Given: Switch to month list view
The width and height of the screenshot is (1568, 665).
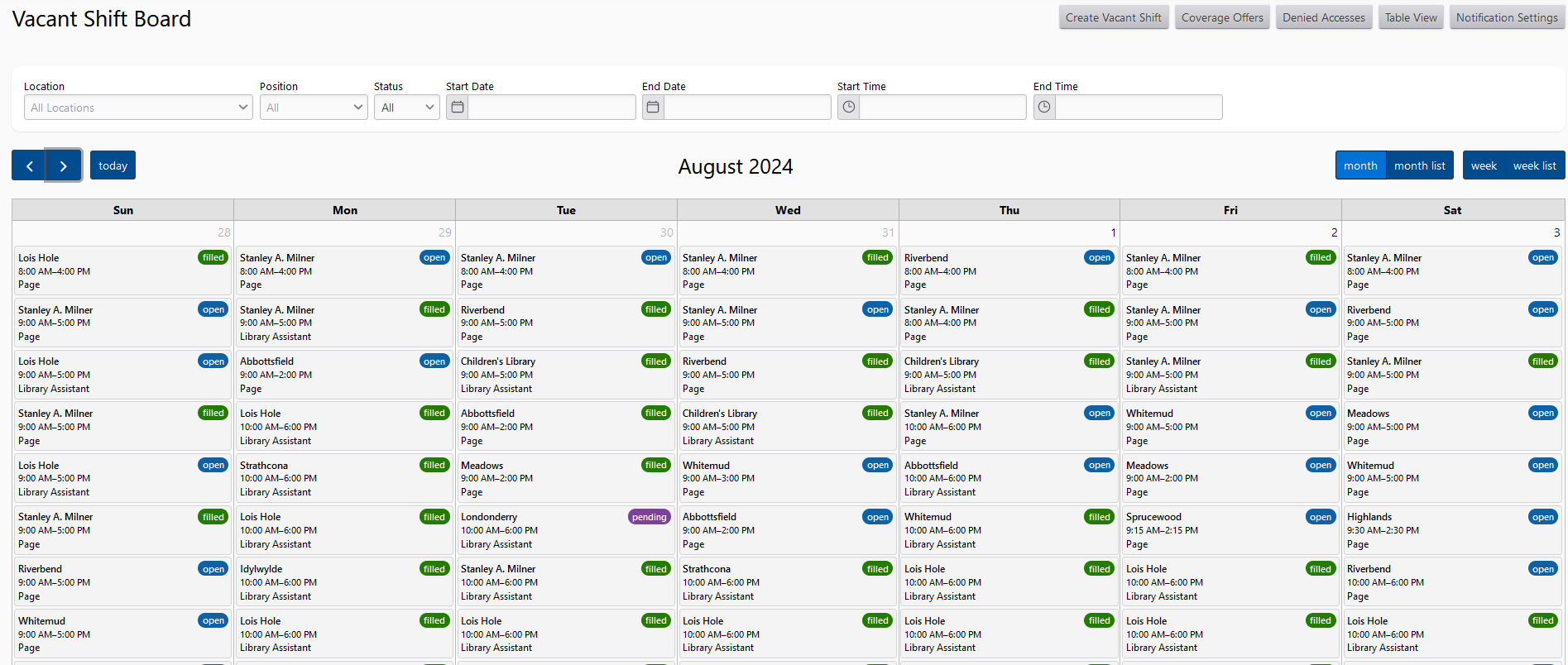Looking at the screenshot, I should [1420, 165].
